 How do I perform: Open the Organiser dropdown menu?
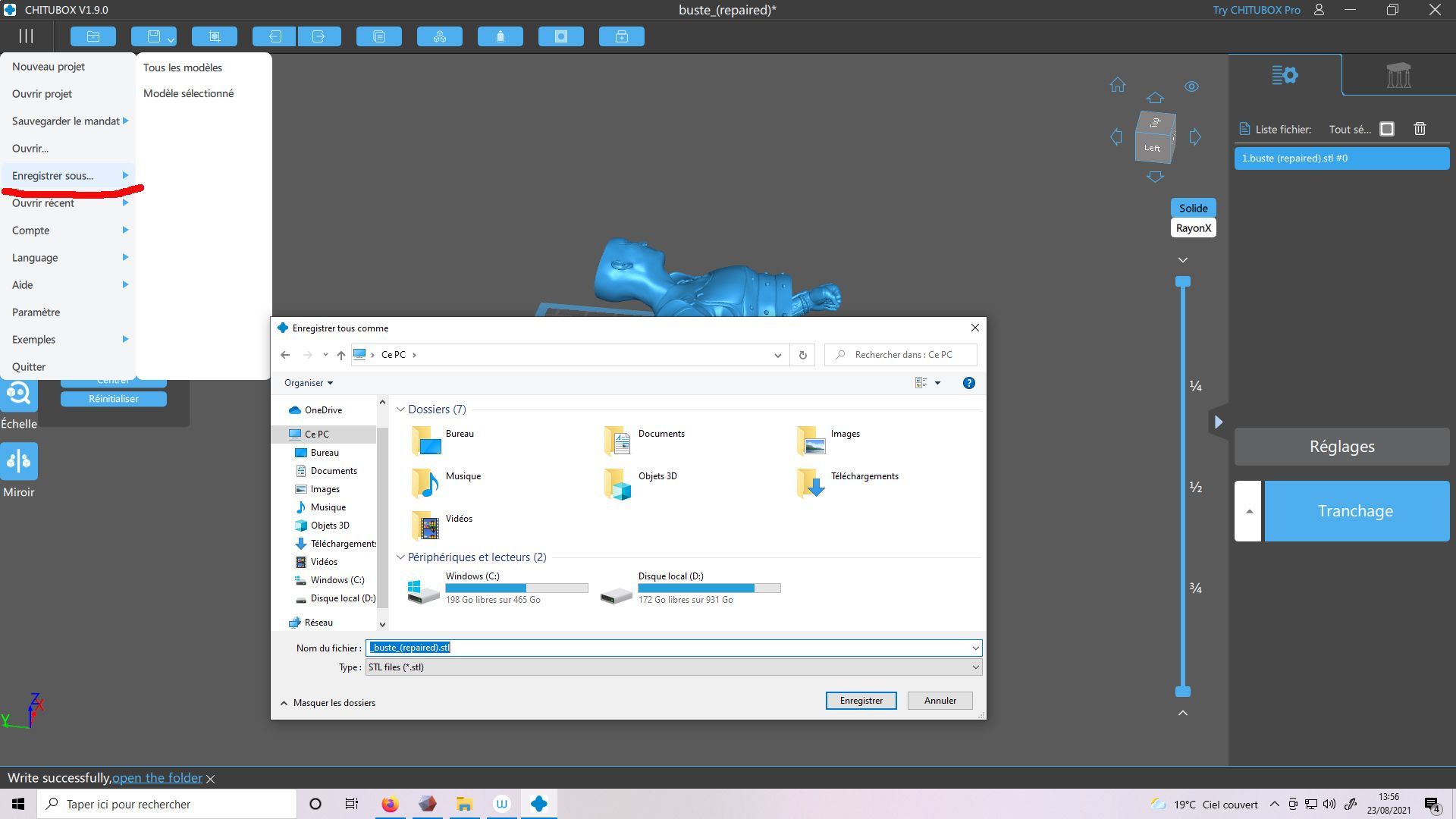[x=309, y=383]
